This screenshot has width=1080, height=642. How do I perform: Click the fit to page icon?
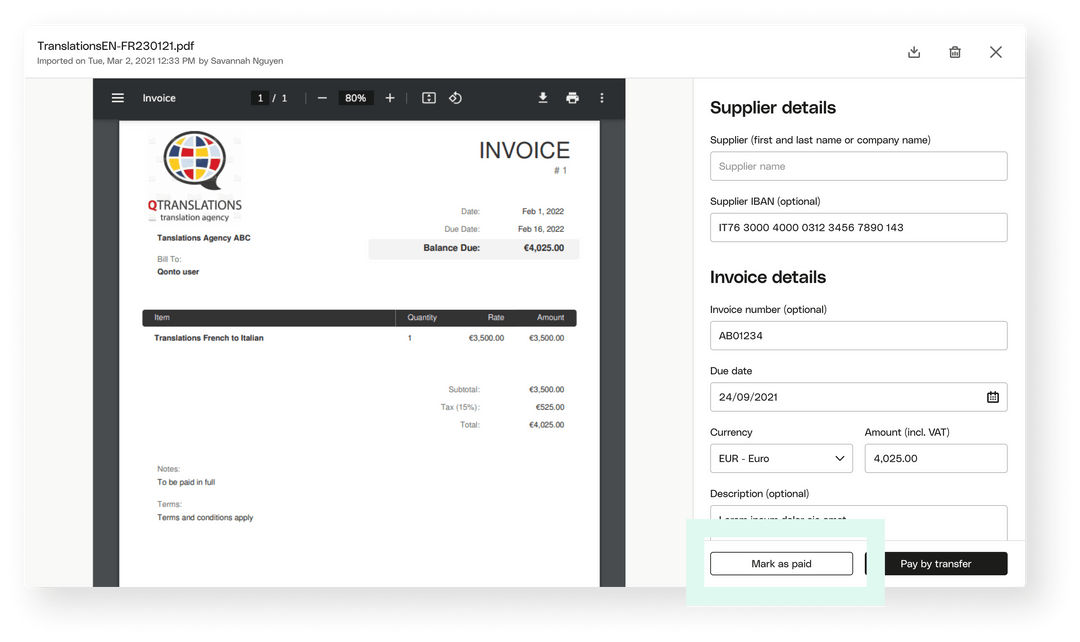pos(429,98)
